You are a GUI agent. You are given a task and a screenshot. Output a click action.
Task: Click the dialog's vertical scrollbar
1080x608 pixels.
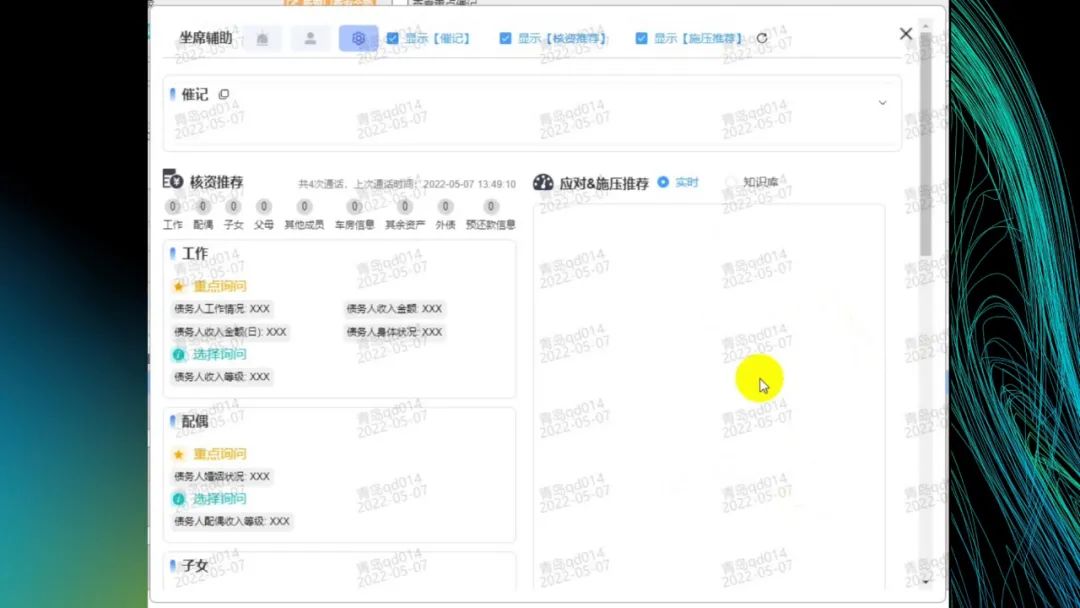point(926,150)
